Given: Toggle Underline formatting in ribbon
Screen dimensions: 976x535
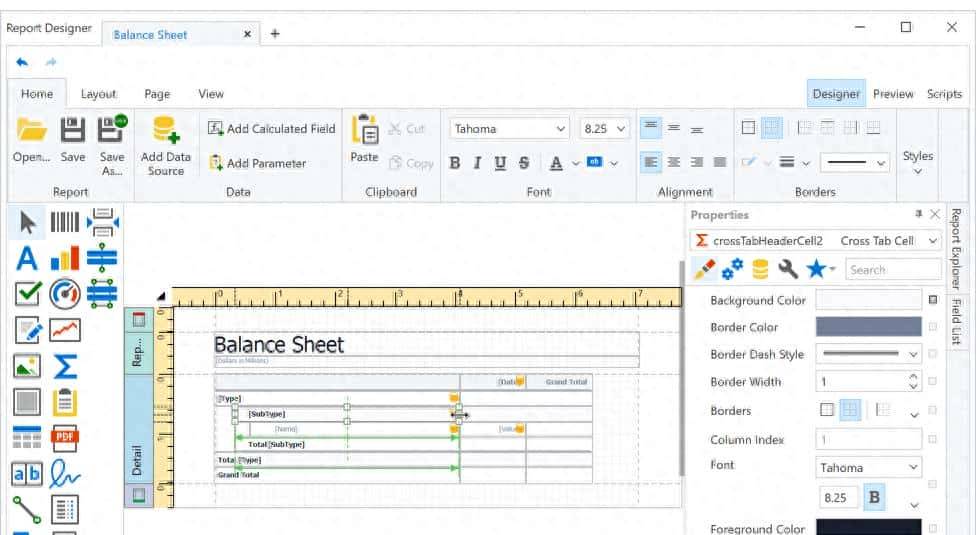Looking at the screenshot, I should tap(500, 163).
